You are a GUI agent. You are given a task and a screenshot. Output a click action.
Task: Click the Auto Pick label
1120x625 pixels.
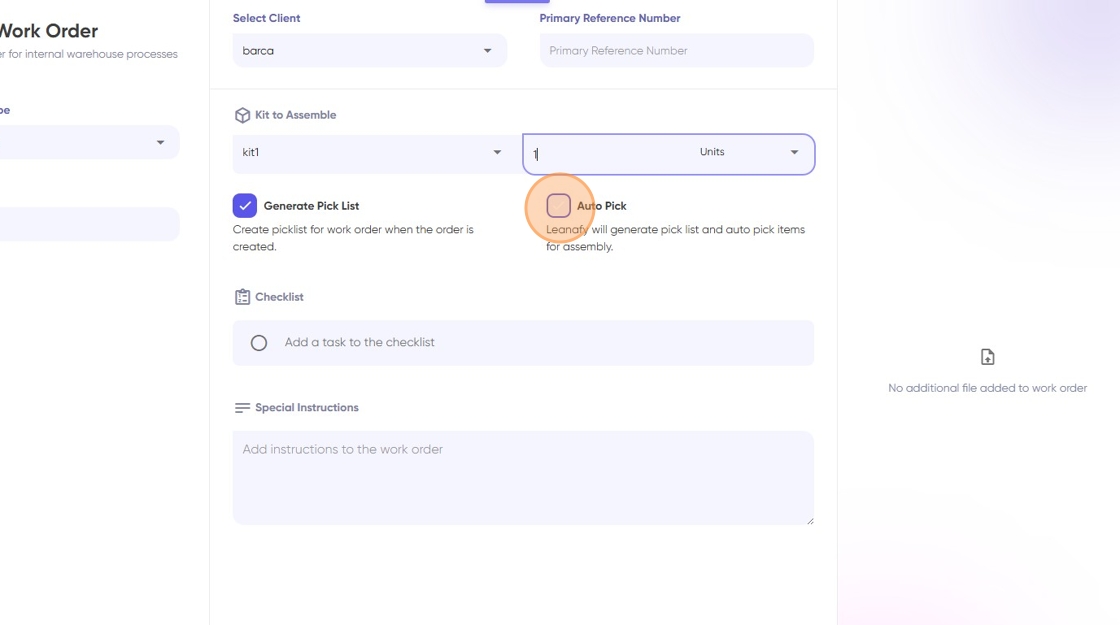point(601,206)
